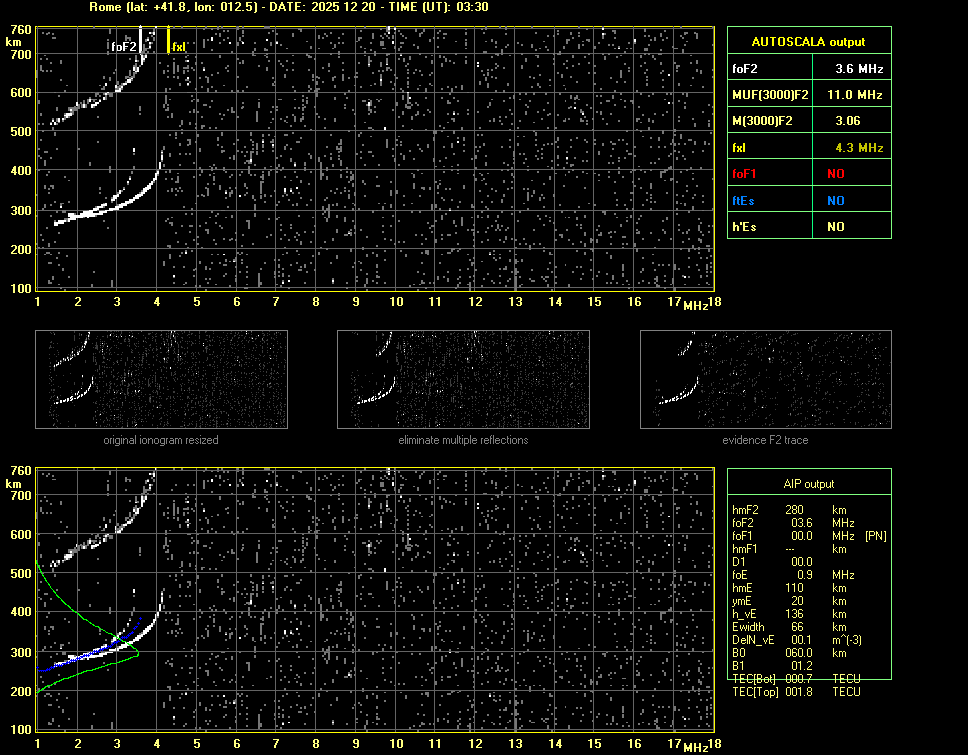Viewport: 968px width, 755px height.
Task: Select the hmF2 280 km row in AIP output
Action: 790,510
